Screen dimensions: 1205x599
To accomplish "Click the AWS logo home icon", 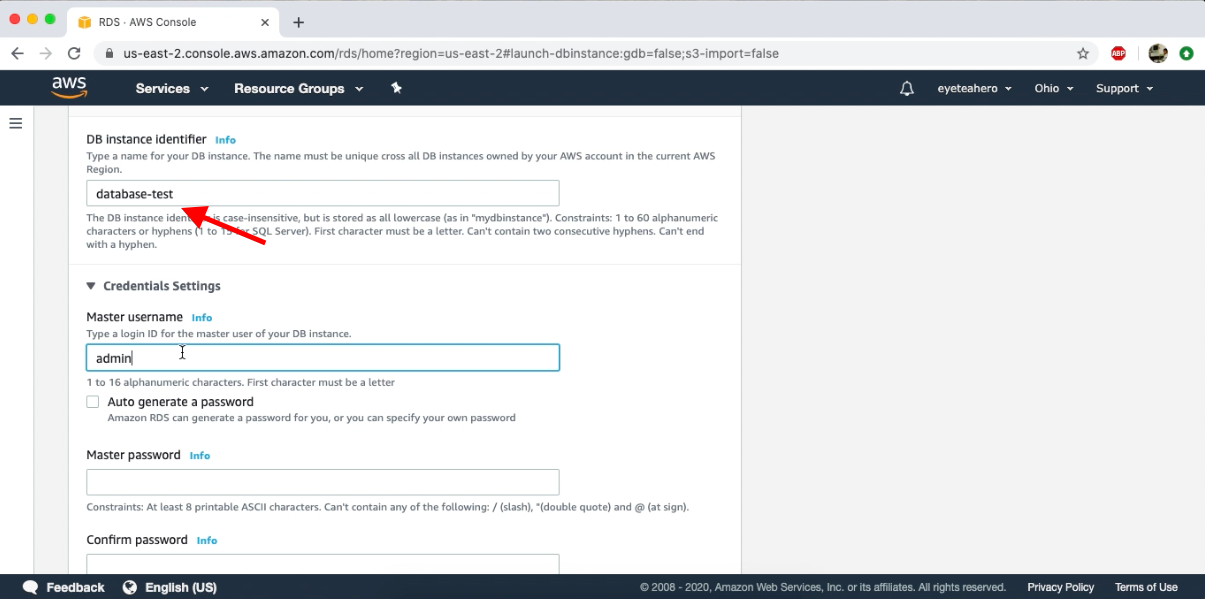I will 69,88.
